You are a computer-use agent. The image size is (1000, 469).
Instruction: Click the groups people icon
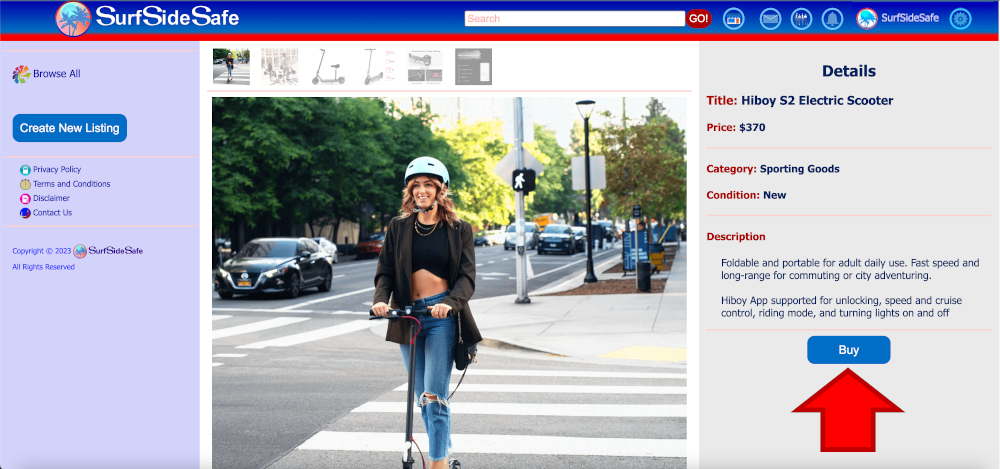pyautogui.click(x=801, y=19)
